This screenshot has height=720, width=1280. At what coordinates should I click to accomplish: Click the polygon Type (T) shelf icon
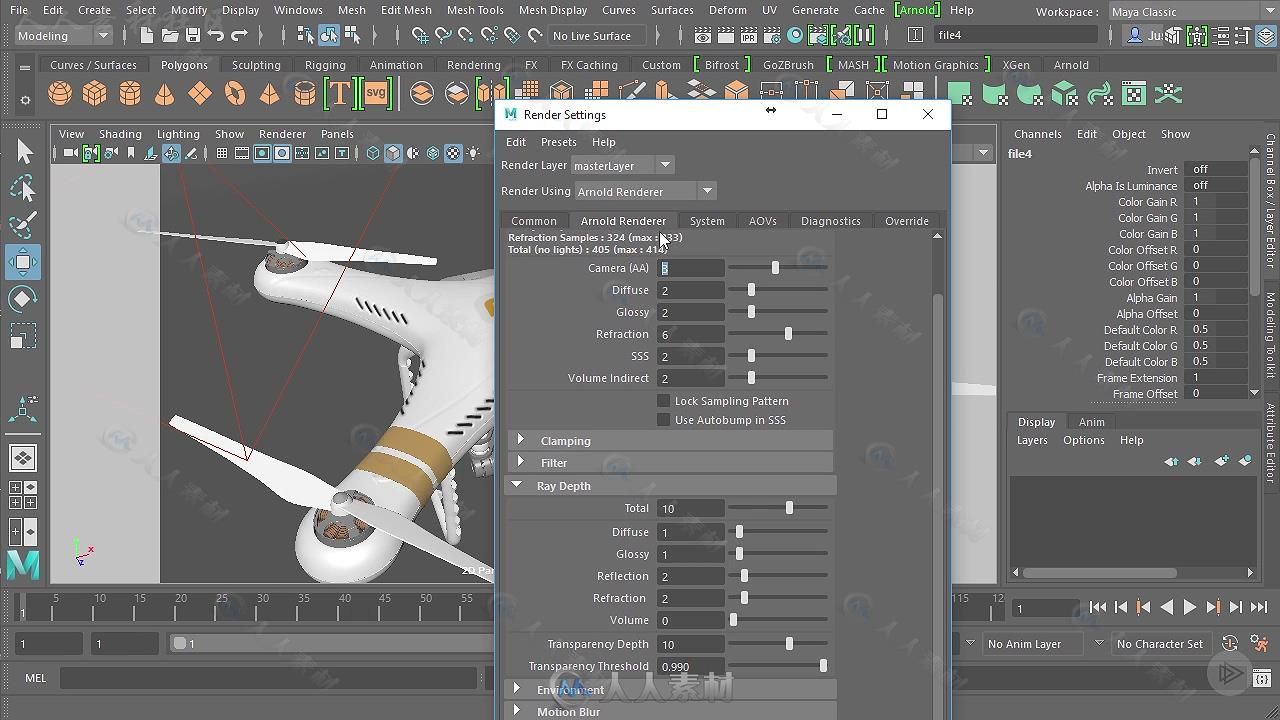pyautogui.click(x=340, y=94)
